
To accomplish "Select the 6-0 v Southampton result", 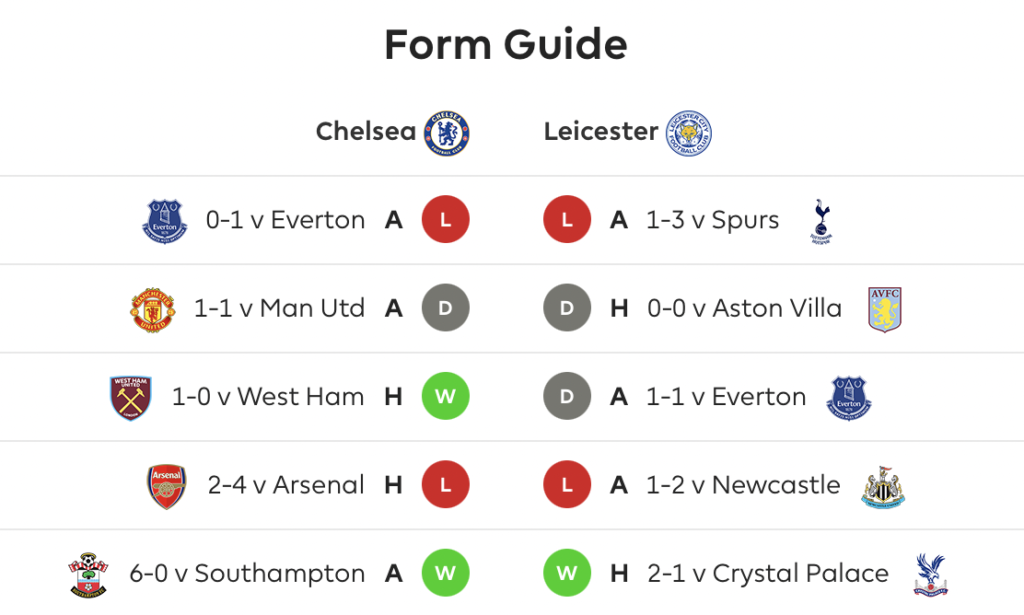I will point(247,574).
